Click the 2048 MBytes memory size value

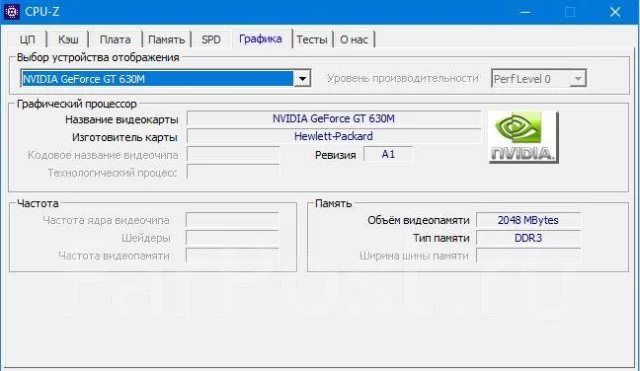point(528,220)
